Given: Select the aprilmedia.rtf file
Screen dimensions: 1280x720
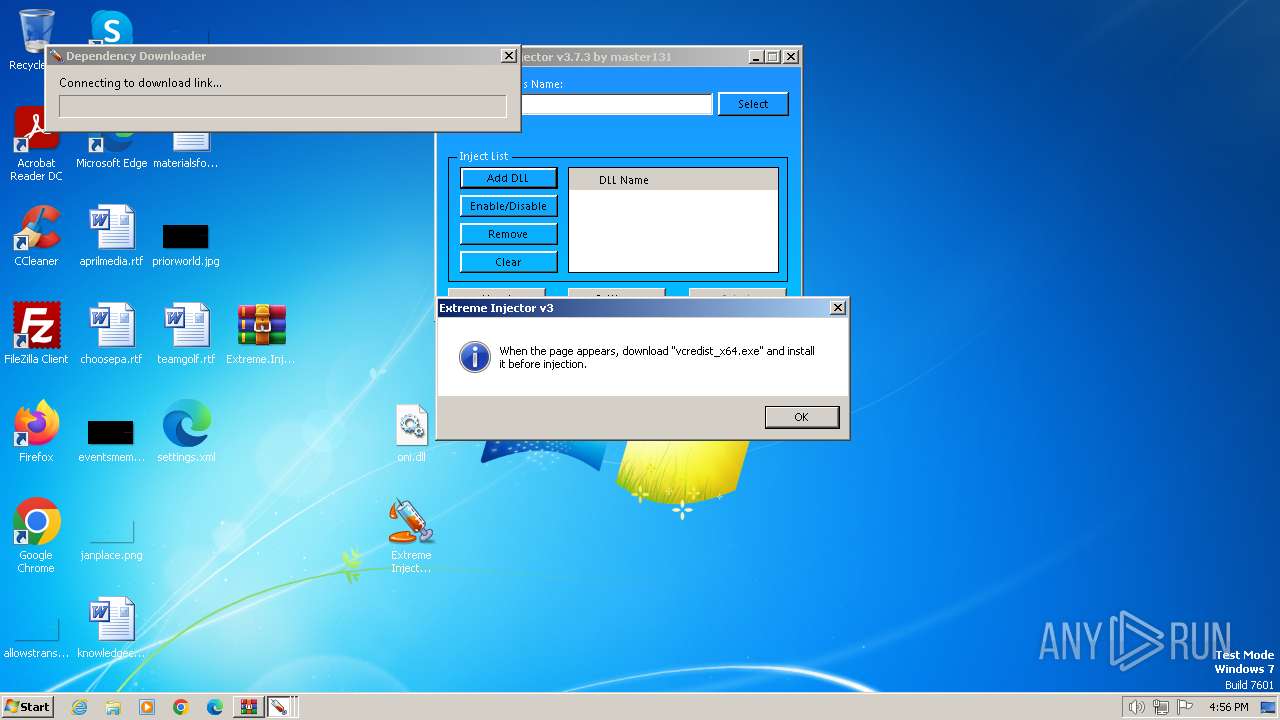Looking at the screenshot, I should (x=111, y=237).
